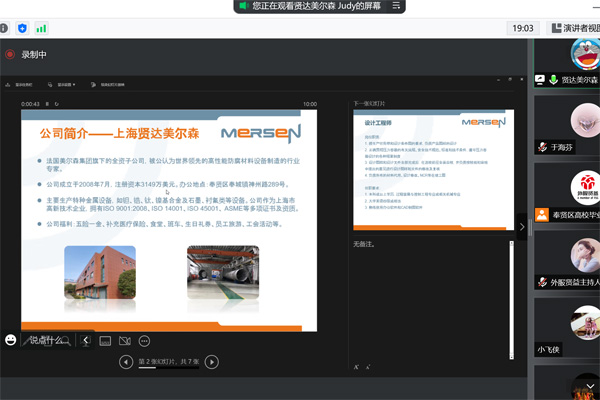Select the 外服贤益主持人 participant avatar

click(585, 255)
